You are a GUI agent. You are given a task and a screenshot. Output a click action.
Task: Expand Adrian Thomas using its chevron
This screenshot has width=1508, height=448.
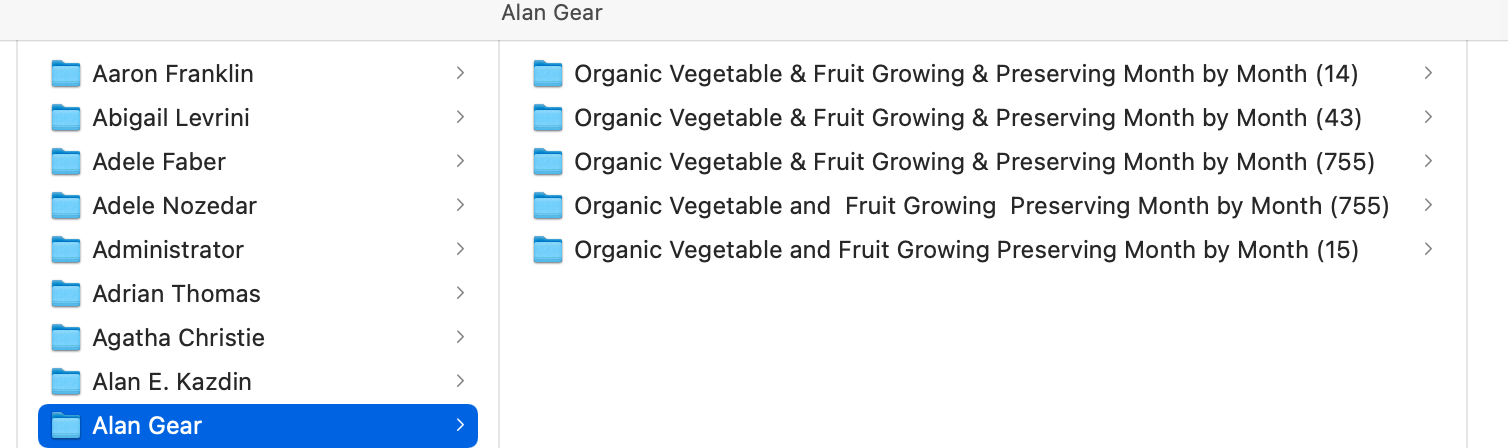(x=460, y=293)
